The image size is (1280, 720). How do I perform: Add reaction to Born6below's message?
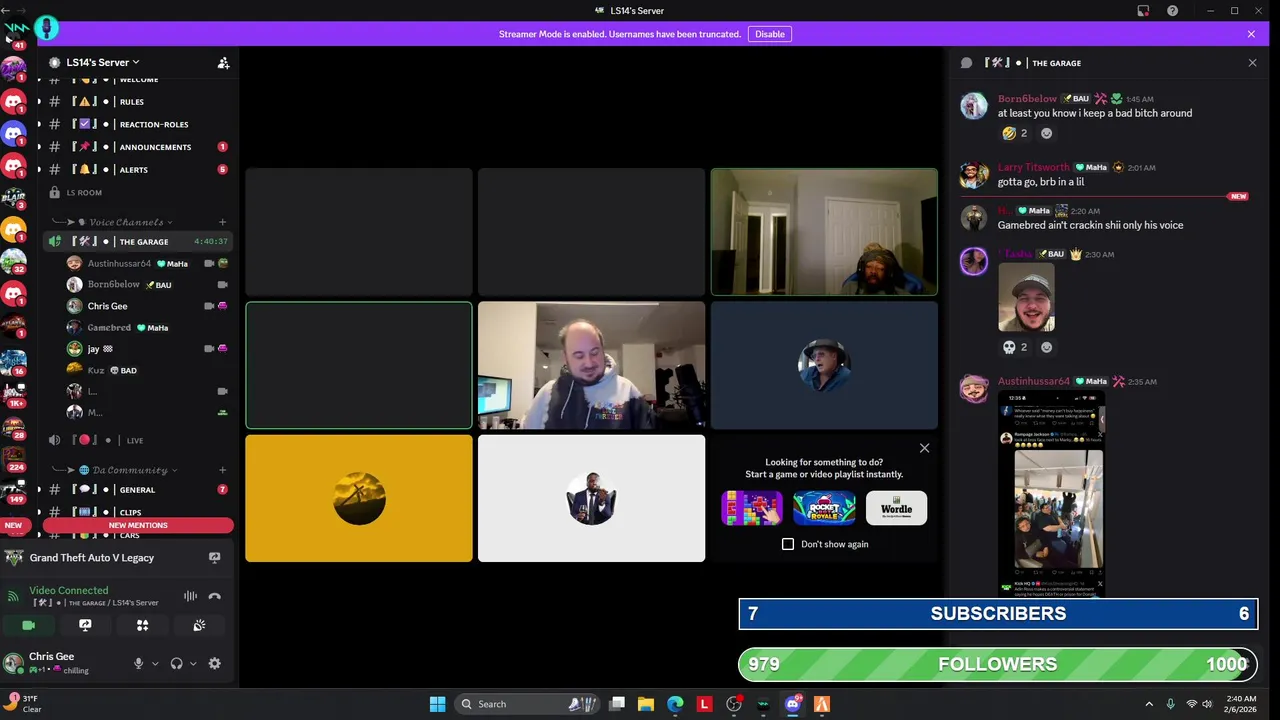[x=1047, y=133]
